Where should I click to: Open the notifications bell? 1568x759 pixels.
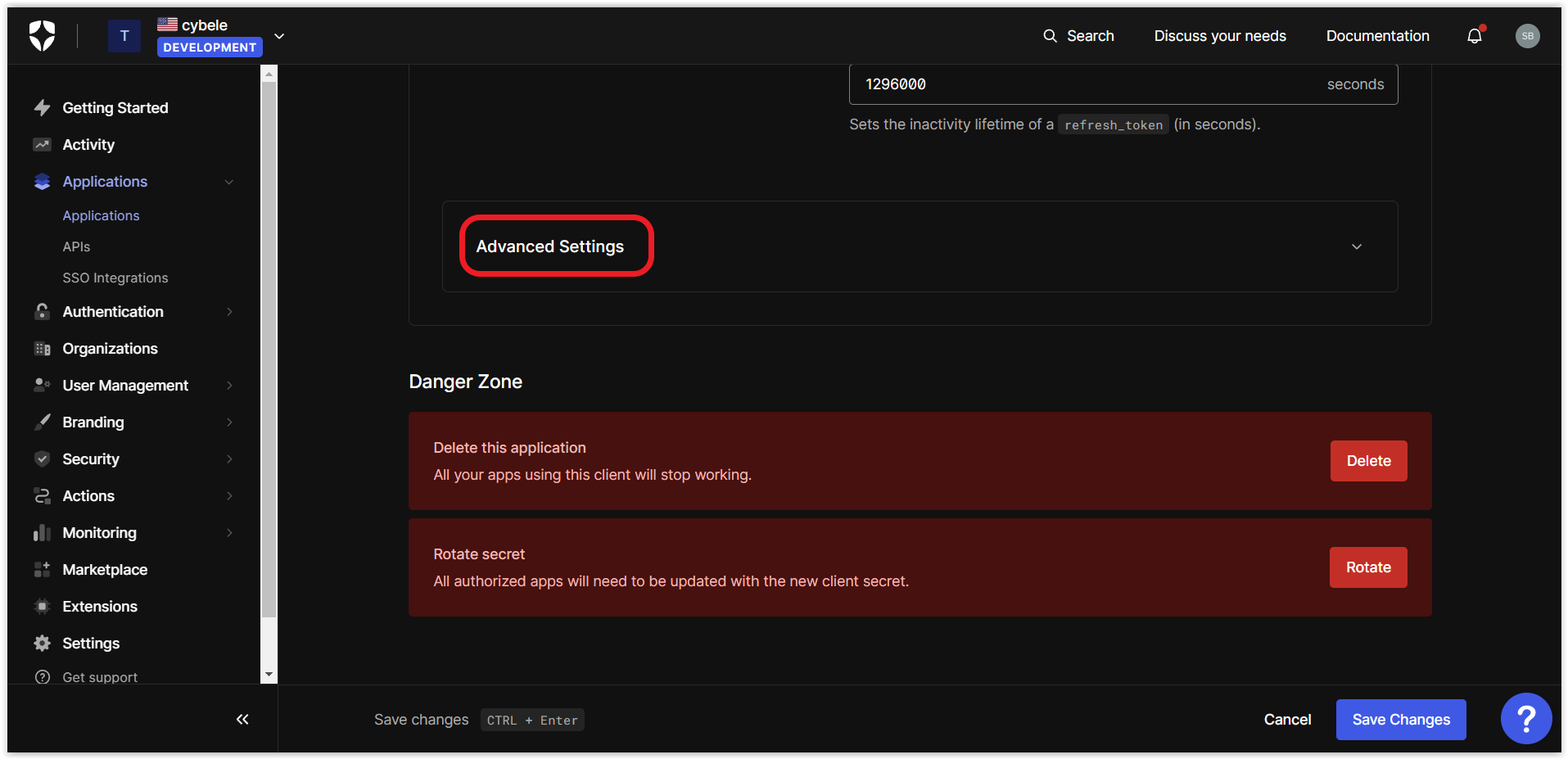1475,36
